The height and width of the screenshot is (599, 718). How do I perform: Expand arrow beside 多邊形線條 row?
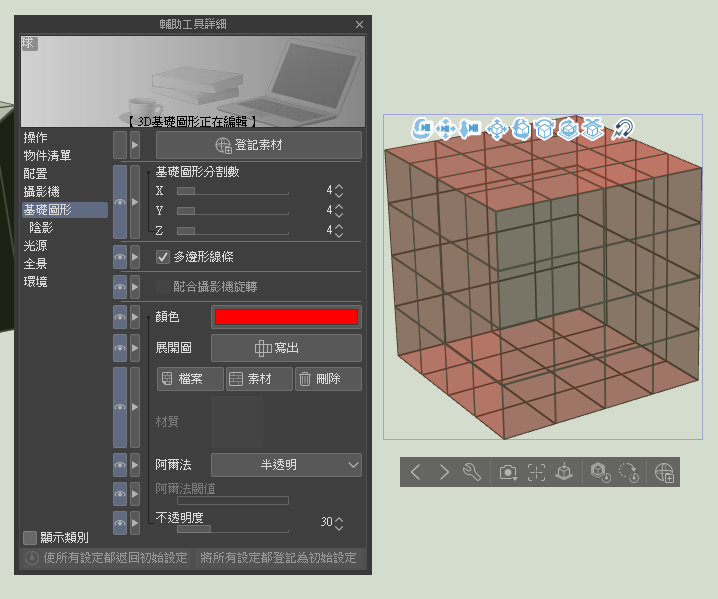point(135,257)
